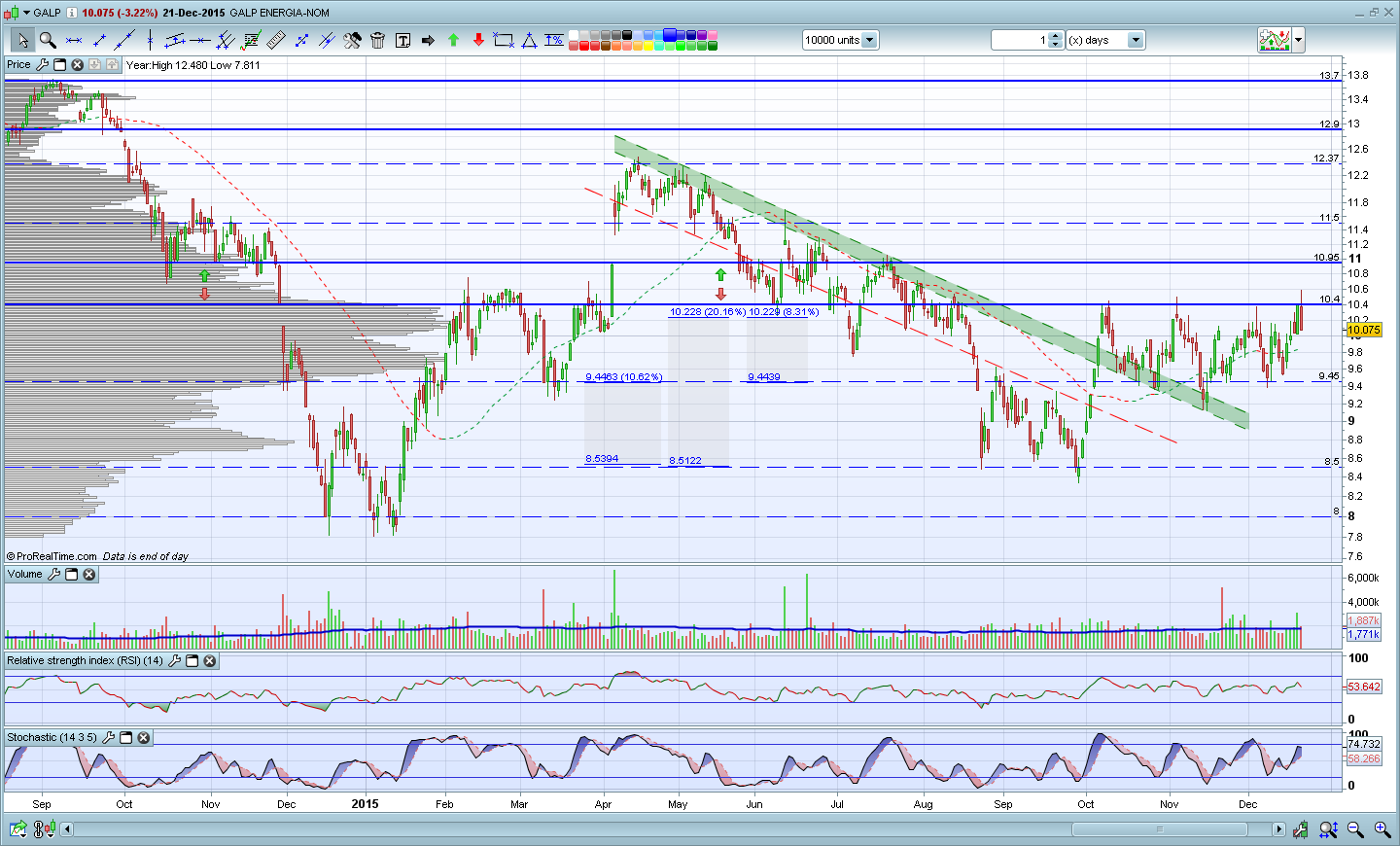Screen dimensions: 1400x846
Task: Click the trash bin delete-objects icon
Action: [377, 40]
